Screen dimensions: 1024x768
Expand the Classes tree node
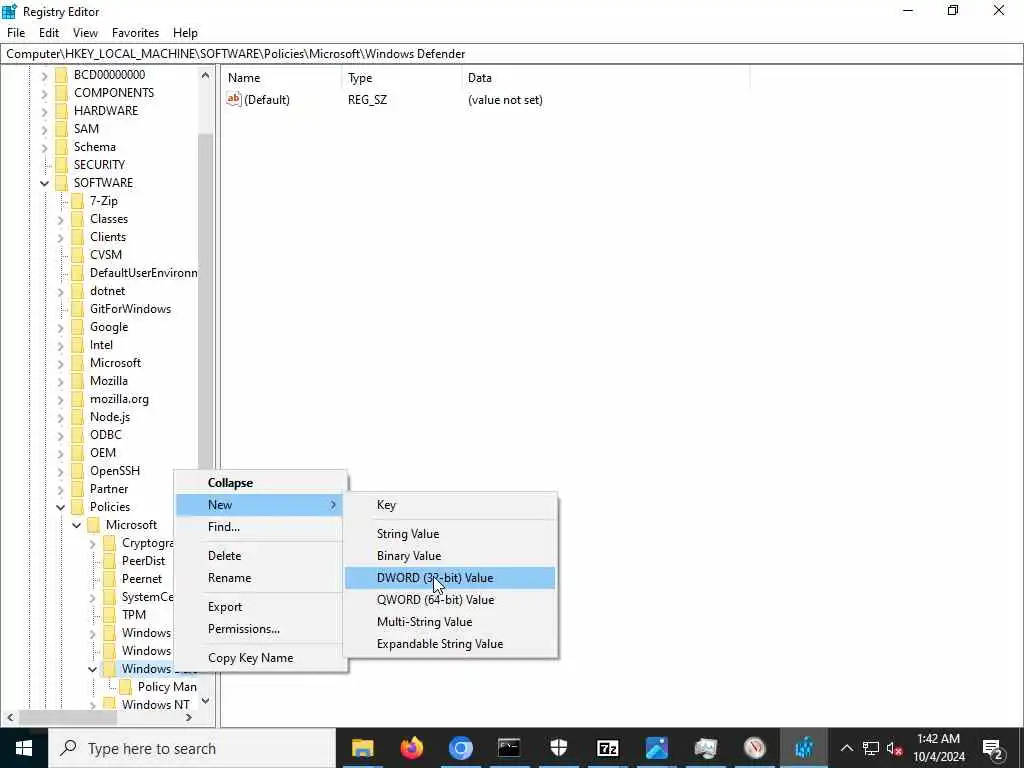pos(61,219)
